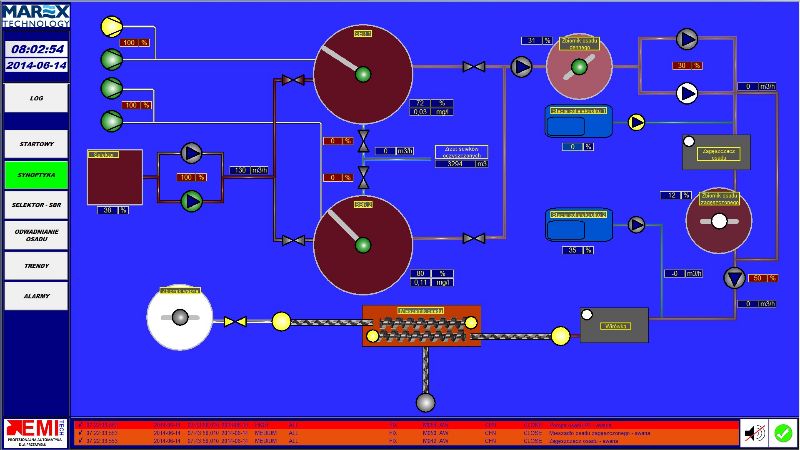
Task: Open the SELEKTOR - SBR screen
Action: 35,204
